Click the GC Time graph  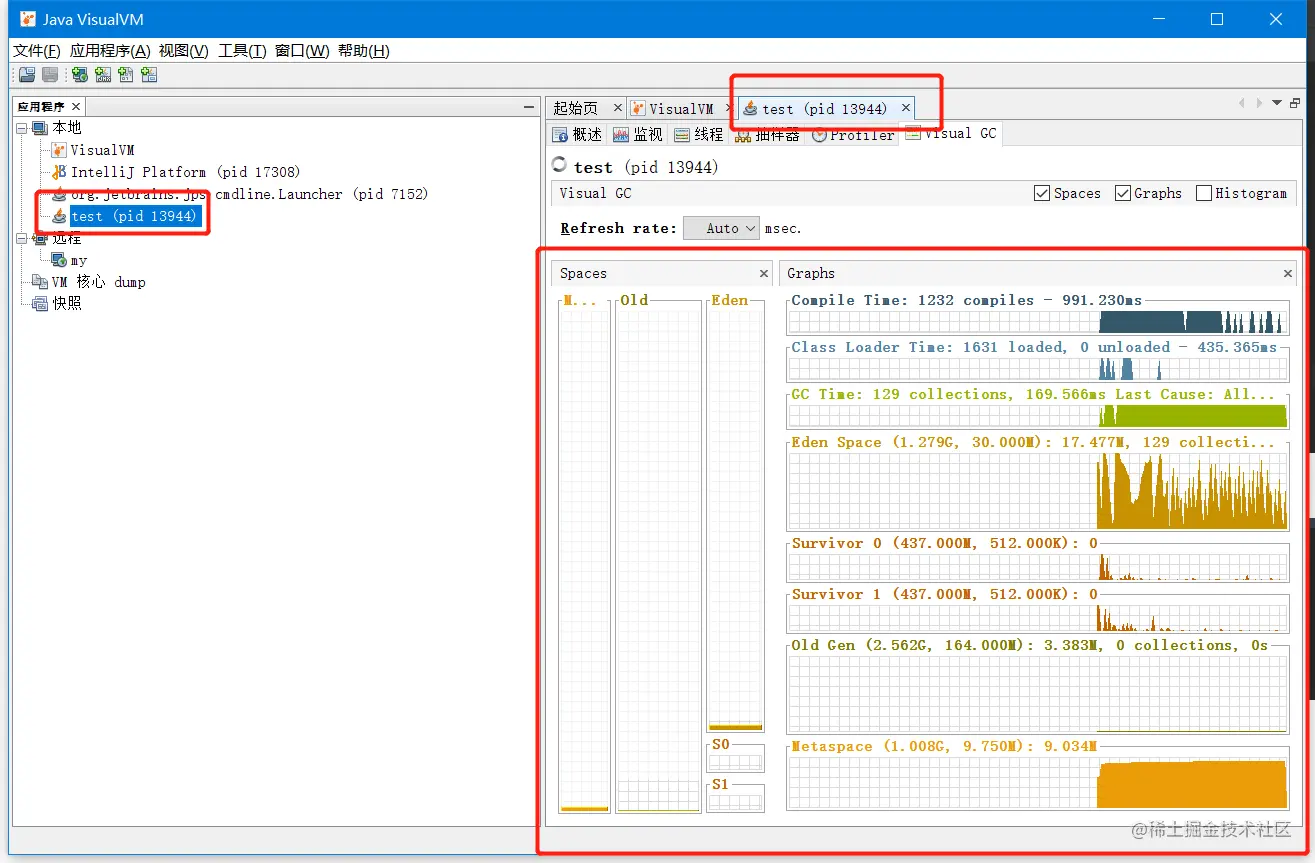point(1038,416)
